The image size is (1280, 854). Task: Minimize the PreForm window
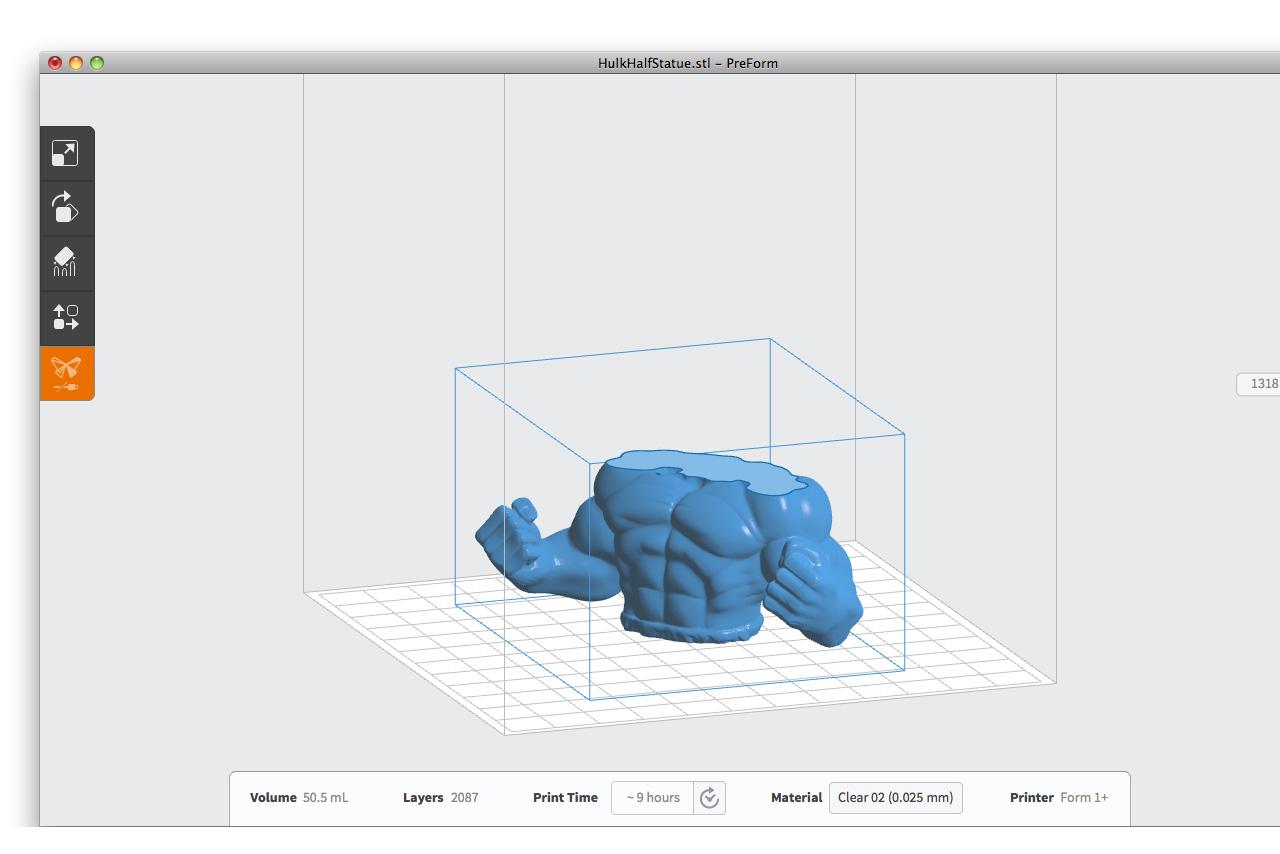(x=76, y=63)
